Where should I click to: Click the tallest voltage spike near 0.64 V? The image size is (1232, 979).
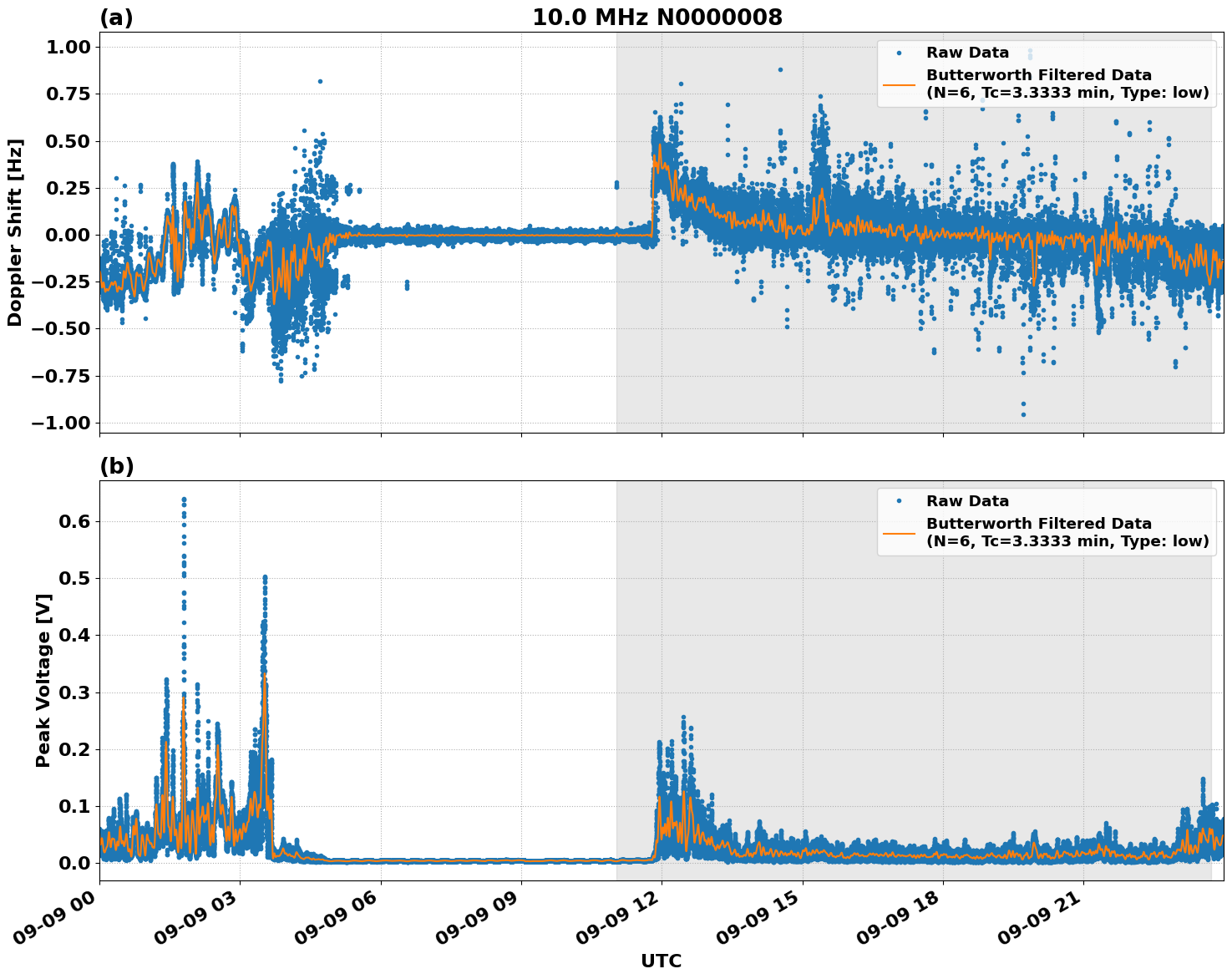coord(185,498)
